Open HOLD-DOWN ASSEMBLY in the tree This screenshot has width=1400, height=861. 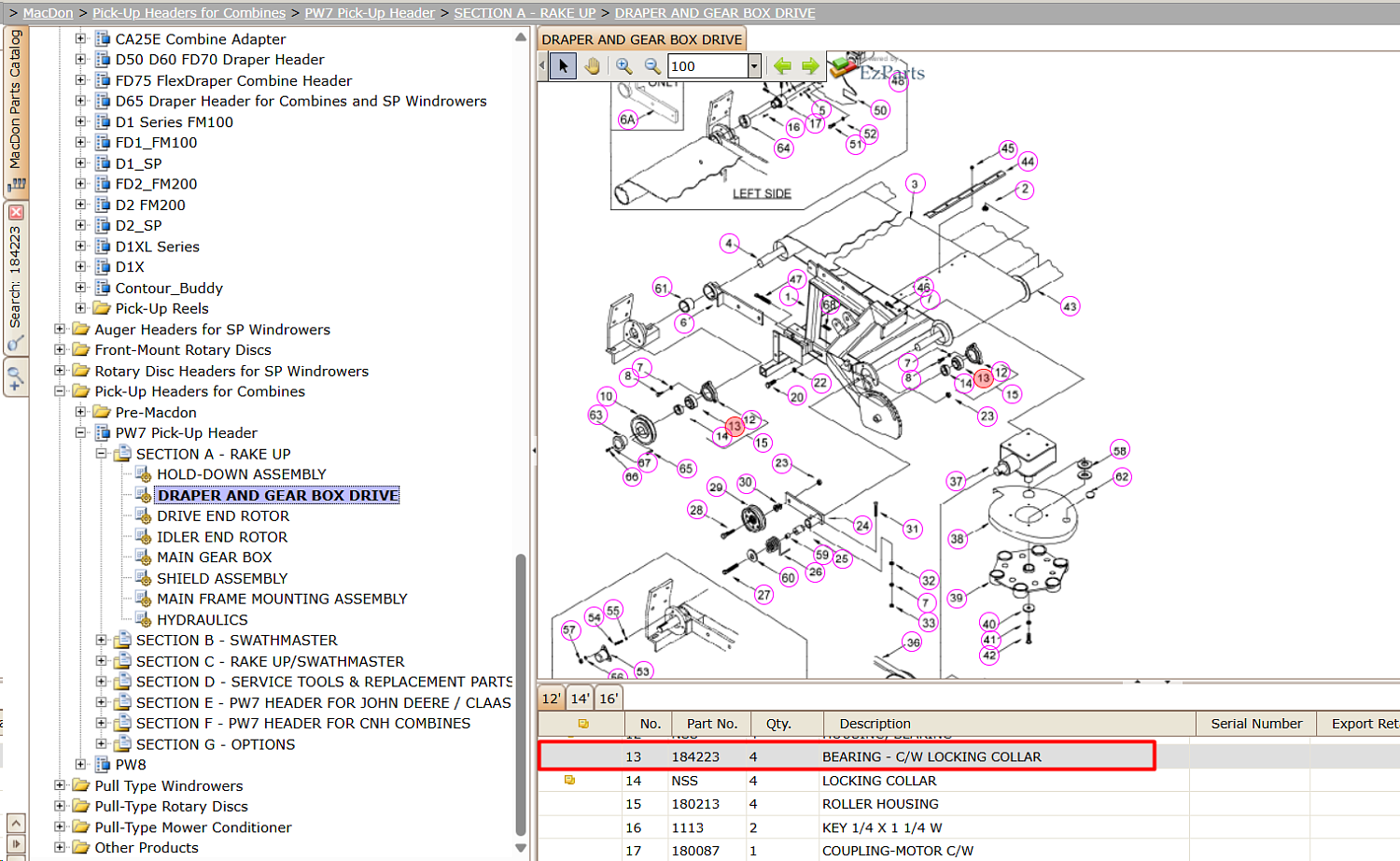tap(242, 474)
